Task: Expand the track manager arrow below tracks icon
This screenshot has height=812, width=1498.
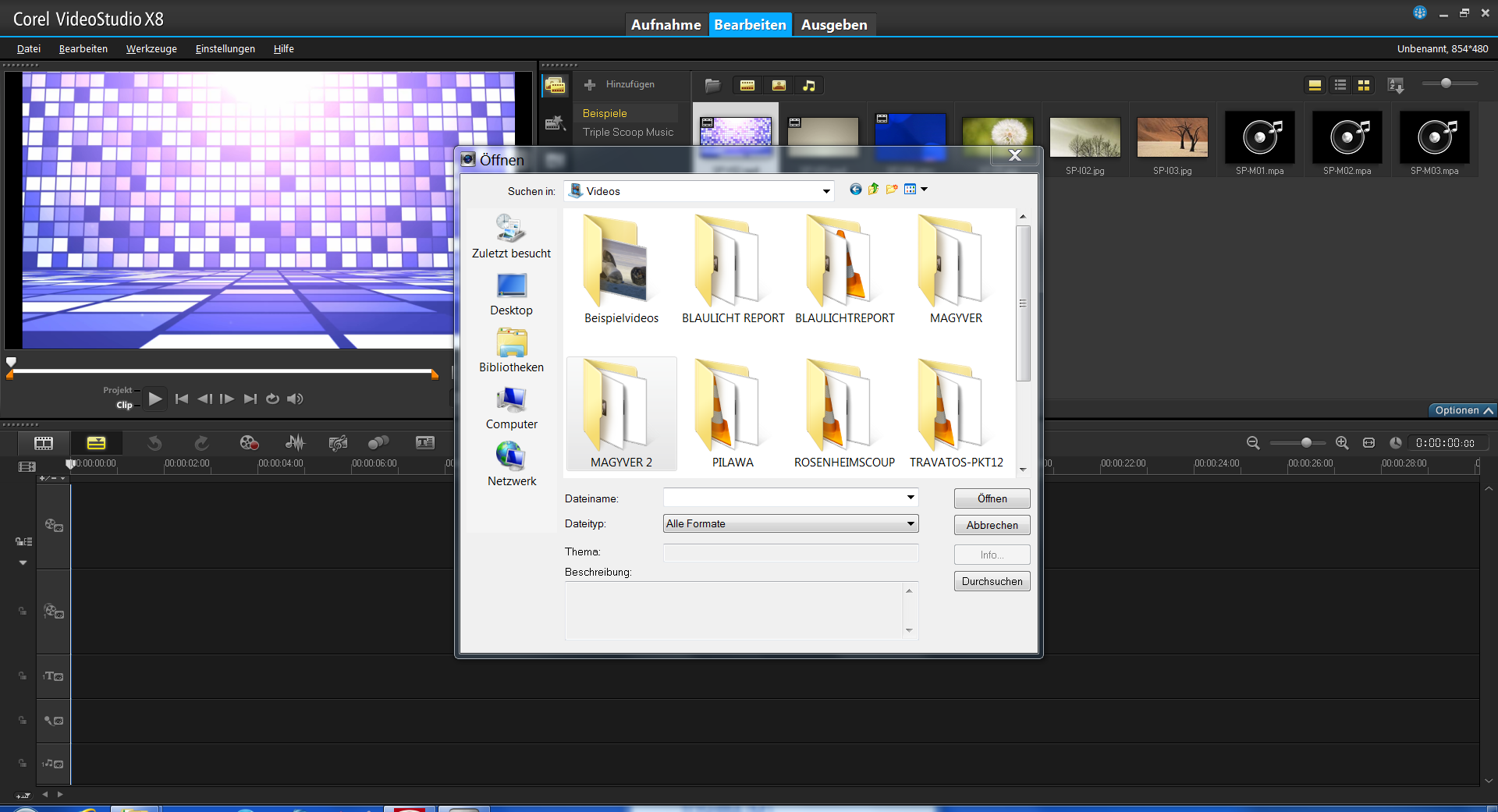Action: [x=23, y=562]
